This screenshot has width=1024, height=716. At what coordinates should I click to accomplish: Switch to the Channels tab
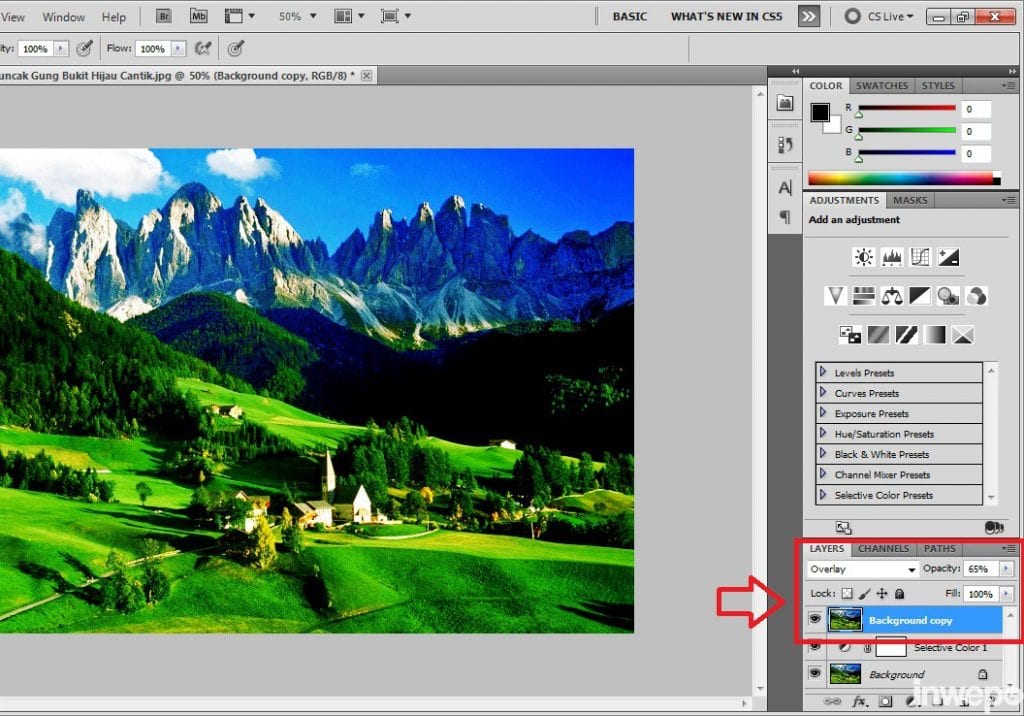point(883,549)
